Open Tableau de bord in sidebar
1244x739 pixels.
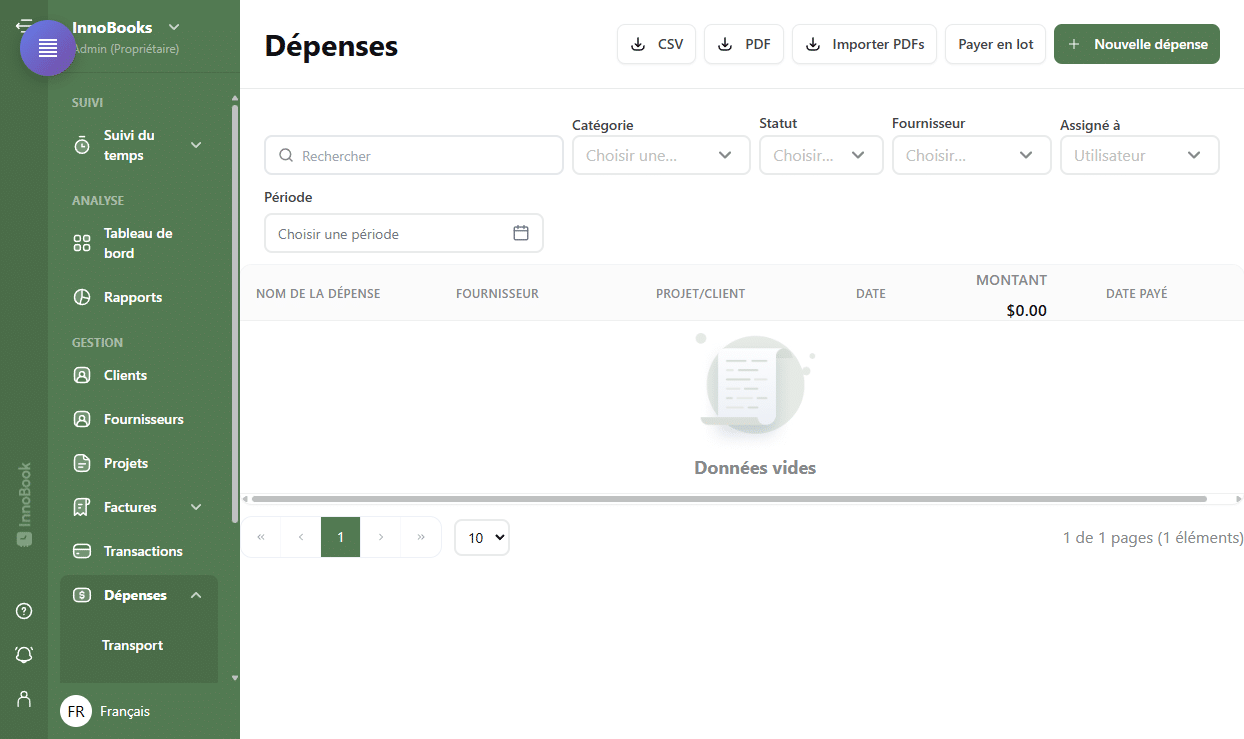(138, 243)
